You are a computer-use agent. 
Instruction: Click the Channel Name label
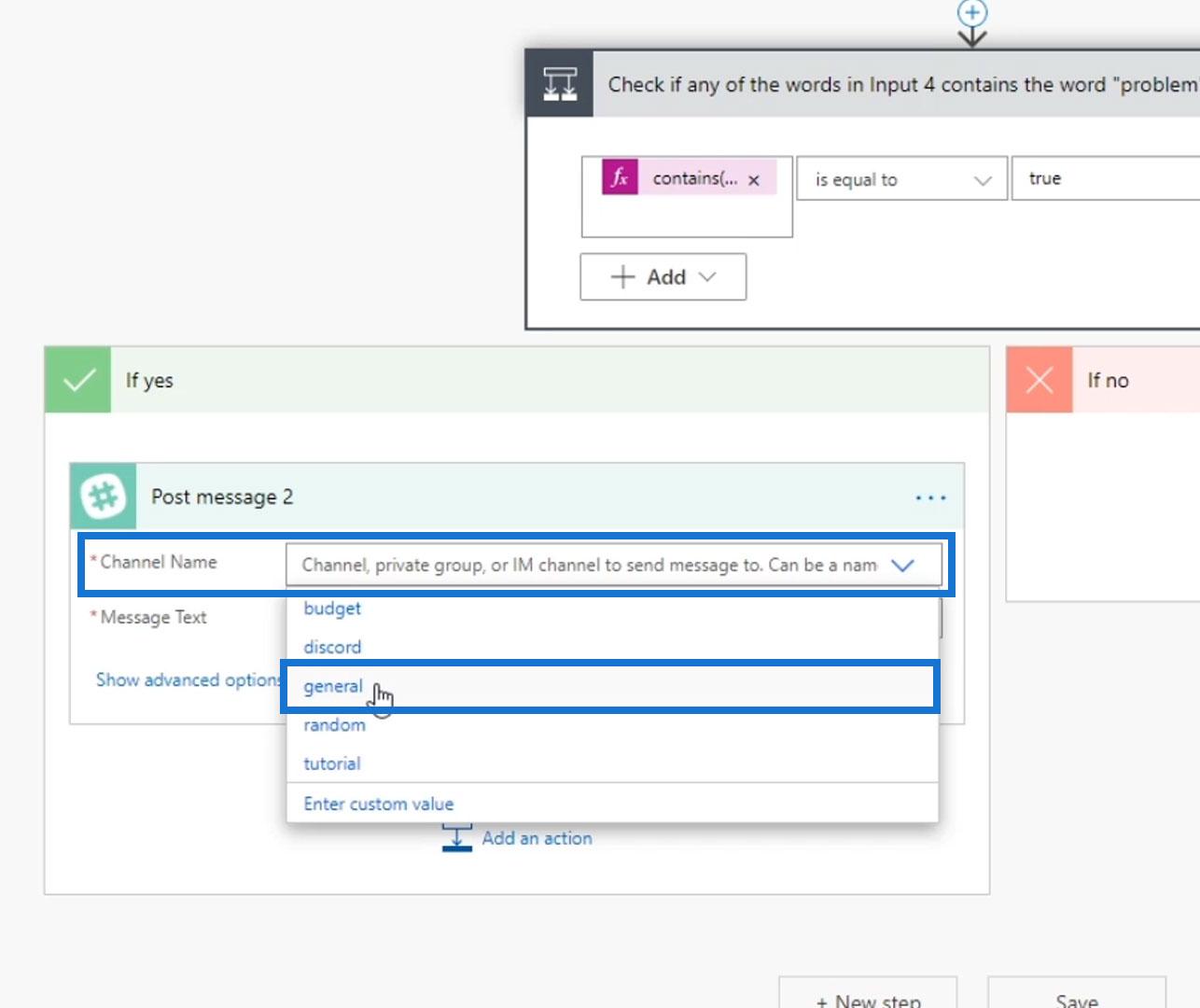[x=158, y=562]
